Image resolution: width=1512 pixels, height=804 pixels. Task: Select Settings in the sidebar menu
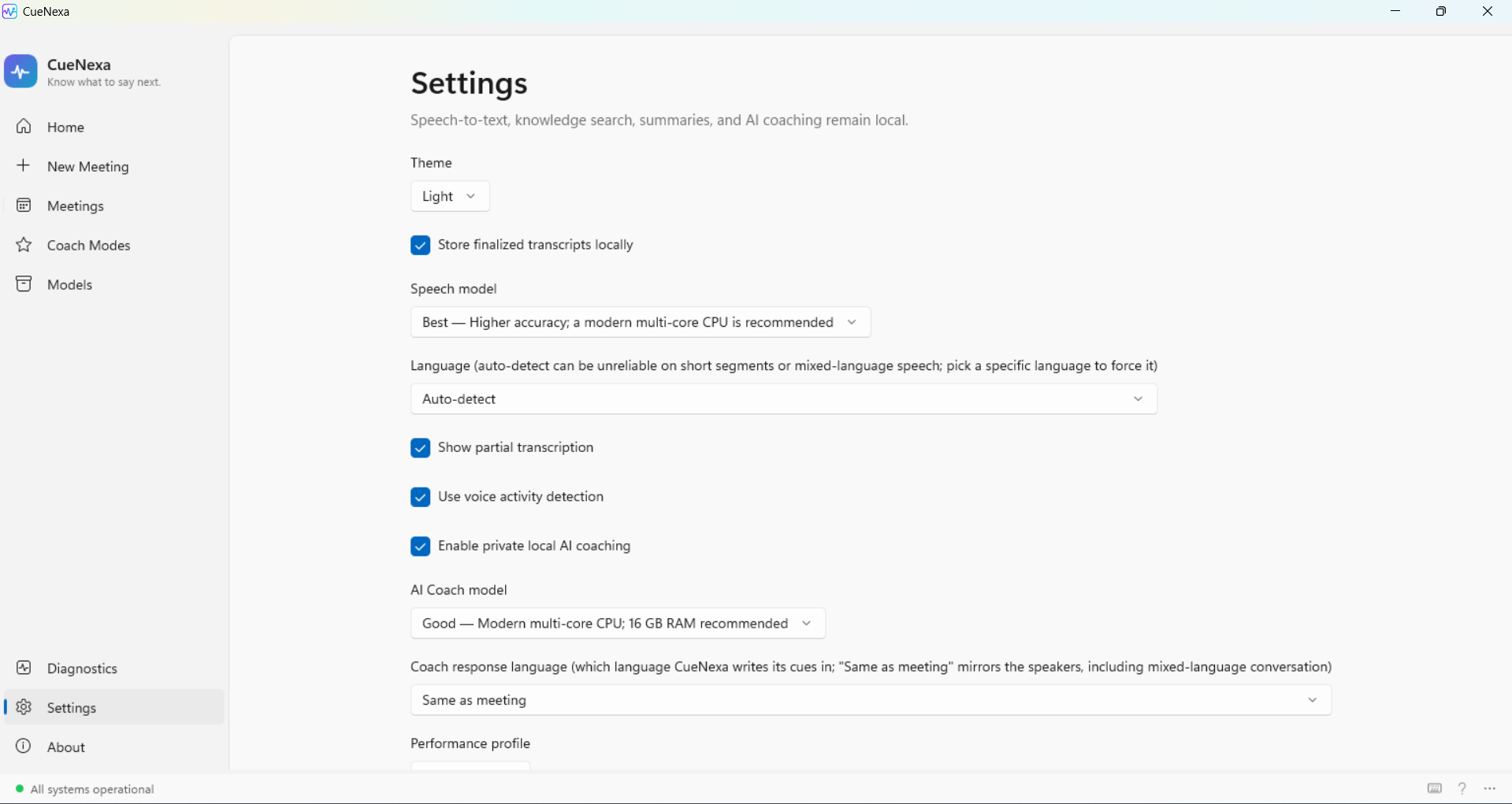114,707
